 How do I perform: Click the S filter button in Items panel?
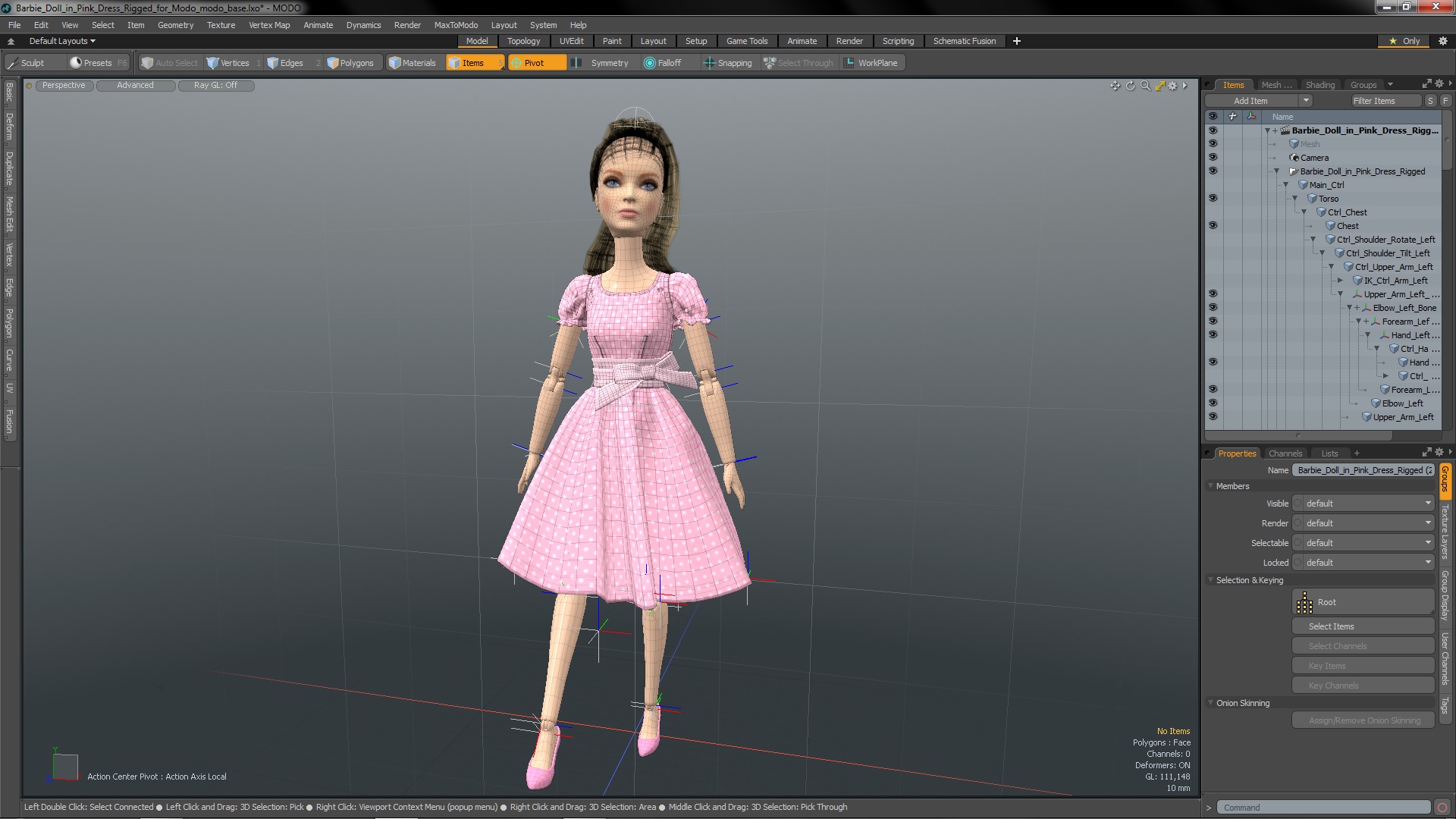click(x=1430, y=101)
